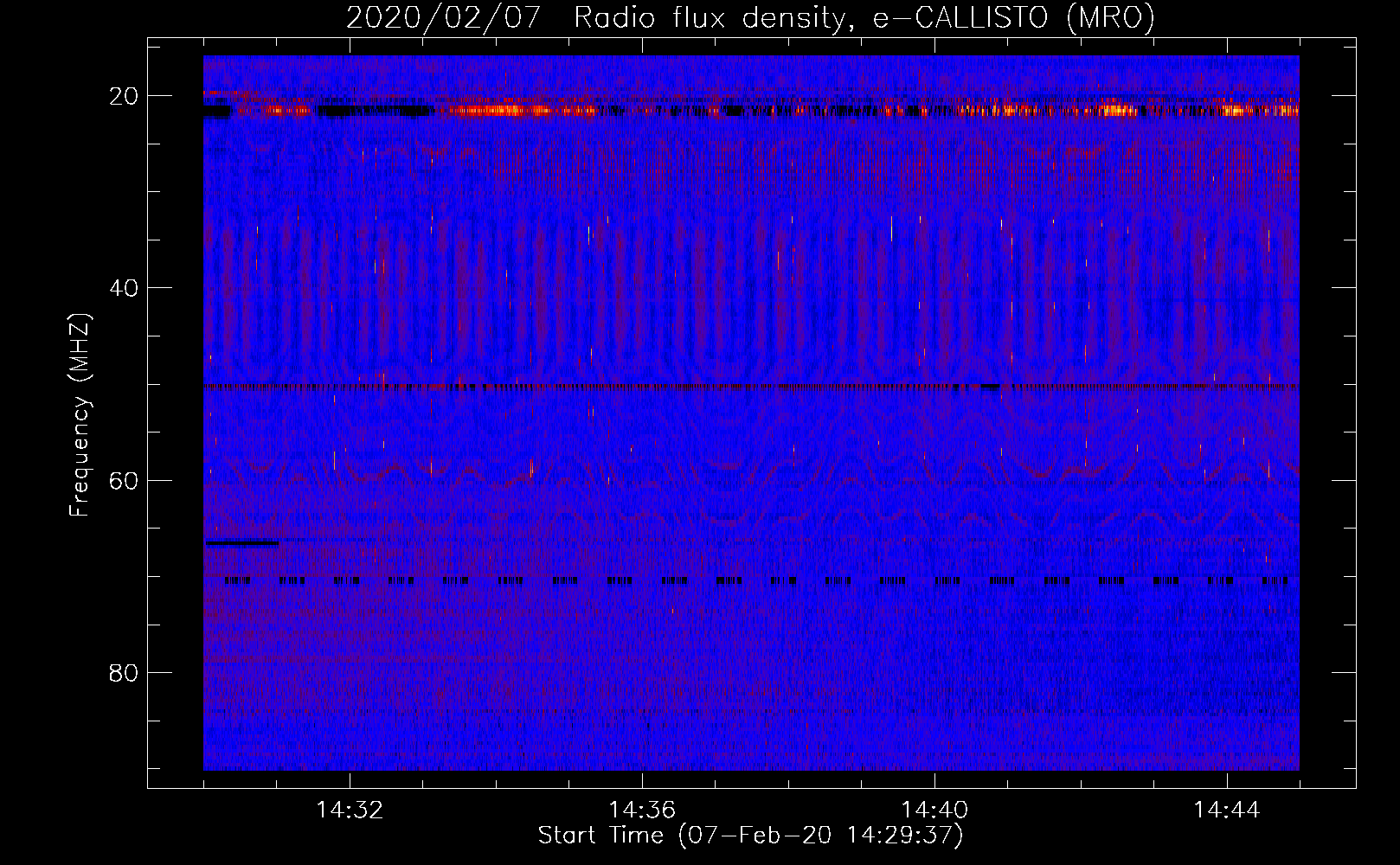Viewport: 1400px width, 865px height.
Task: Click the 80 MHz frequency tick label
Action: [124, 673]
